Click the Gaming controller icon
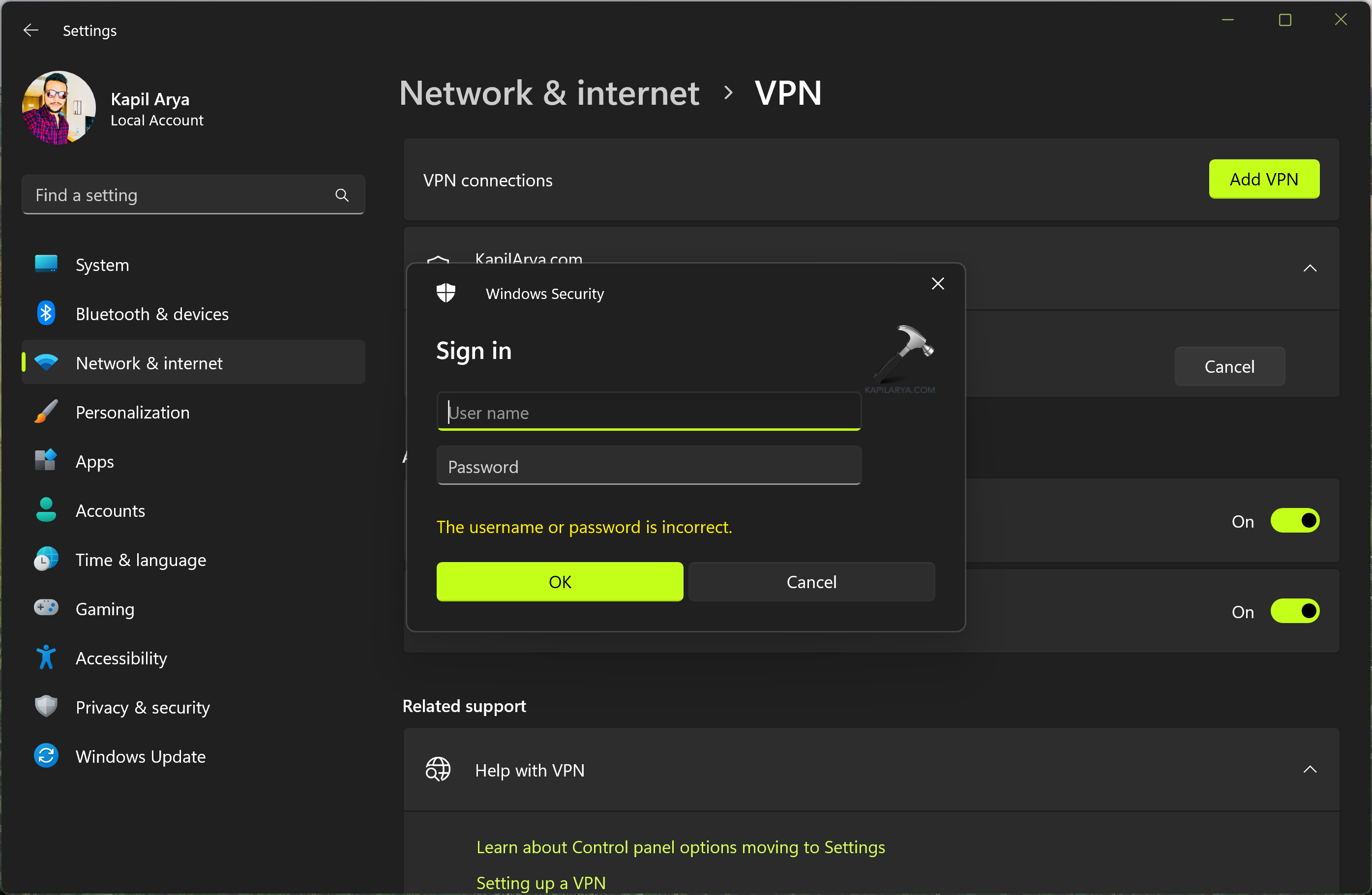 (x=46, y=608)
